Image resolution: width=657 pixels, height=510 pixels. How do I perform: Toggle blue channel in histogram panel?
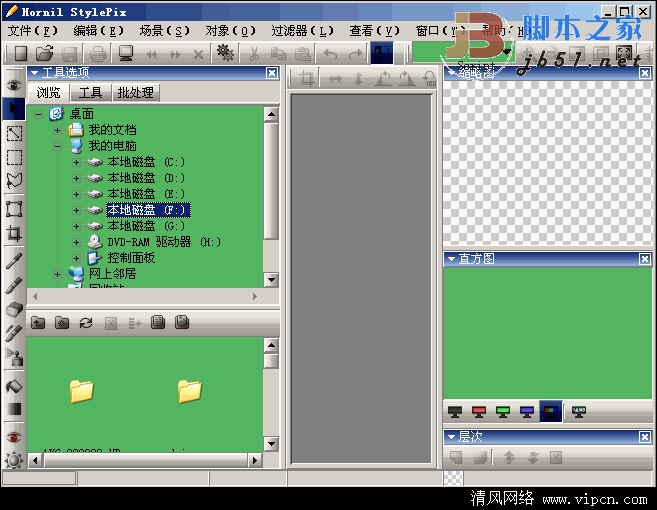(526, 411)
